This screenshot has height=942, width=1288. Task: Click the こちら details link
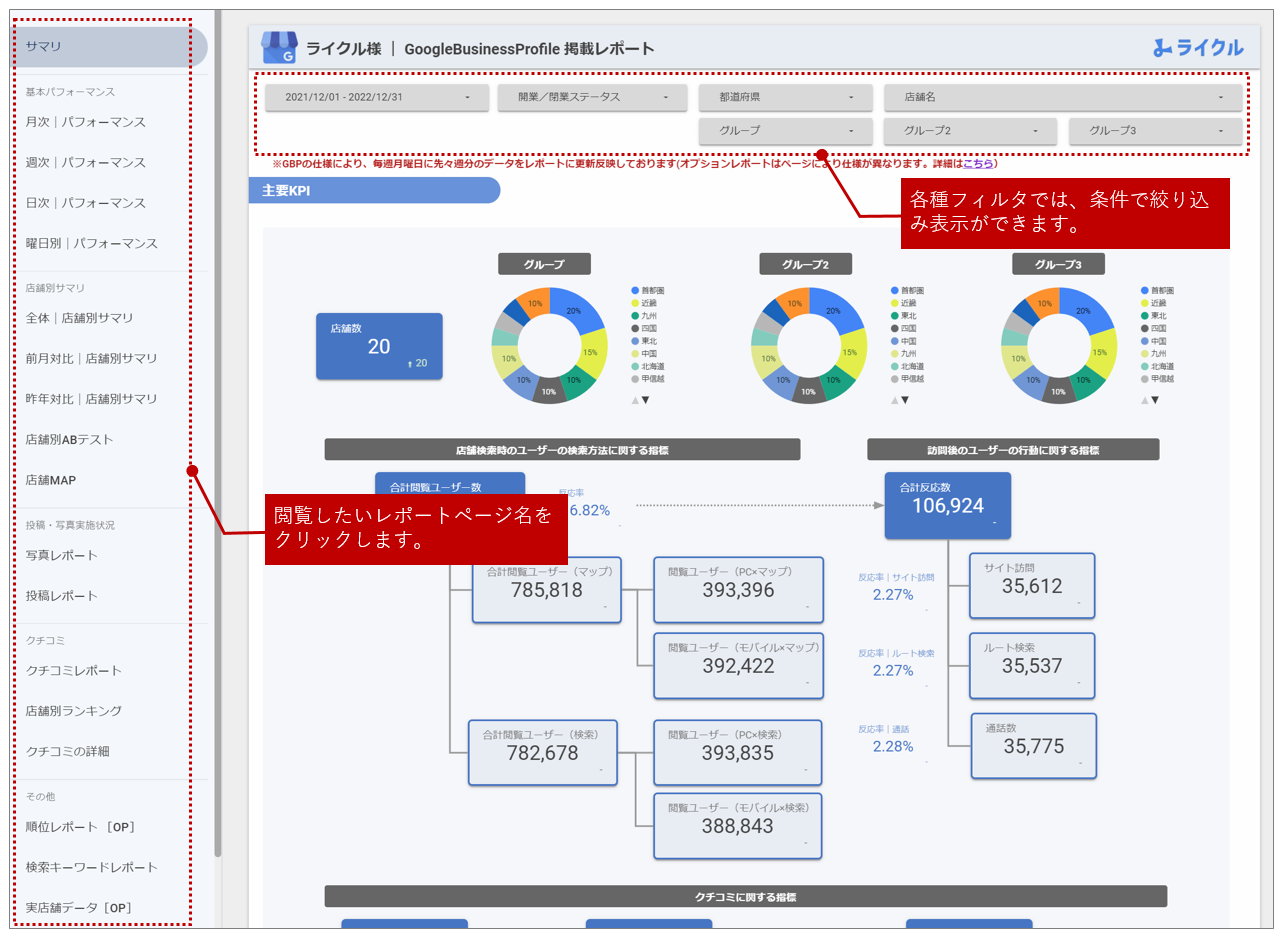click(978, 163)
